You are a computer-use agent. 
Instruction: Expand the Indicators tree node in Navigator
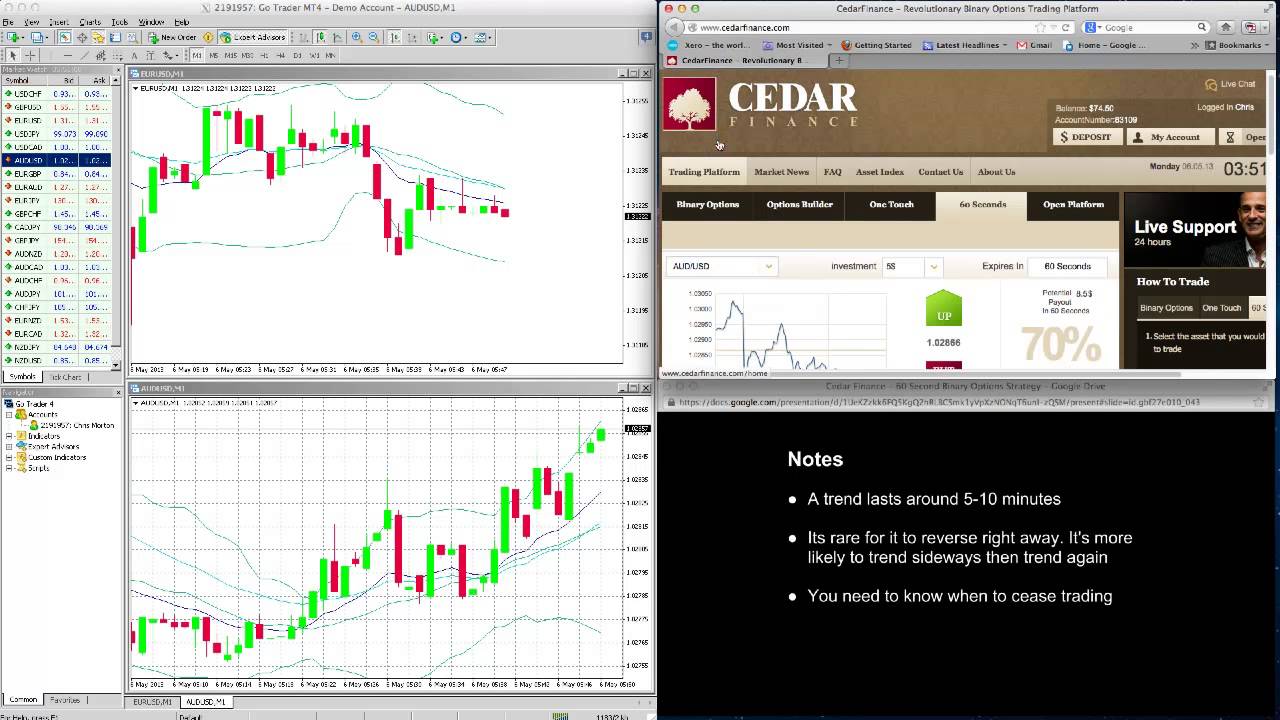[x=9, y=437]
